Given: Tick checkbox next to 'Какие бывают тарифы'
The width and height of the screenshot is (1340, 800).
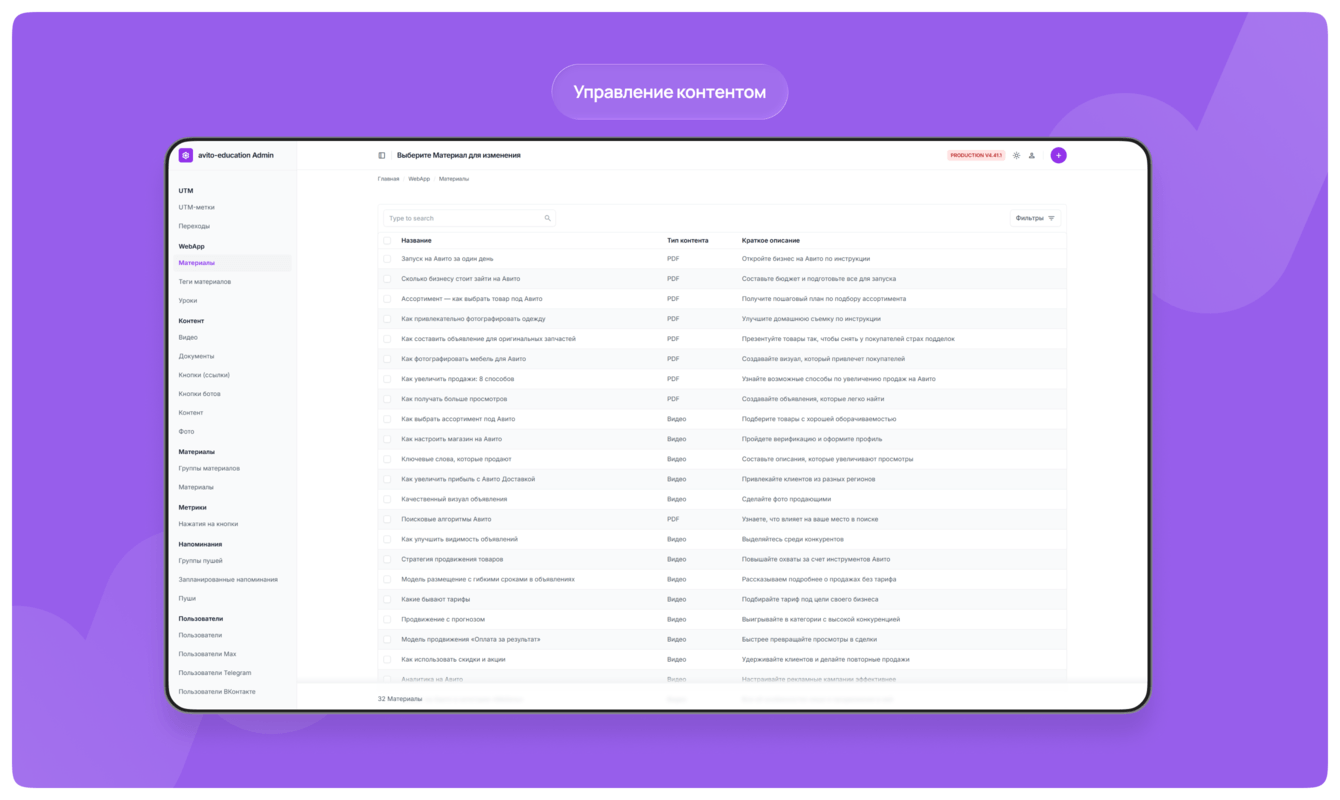Looking at the screenshot, I should click(x=387, y=599).
